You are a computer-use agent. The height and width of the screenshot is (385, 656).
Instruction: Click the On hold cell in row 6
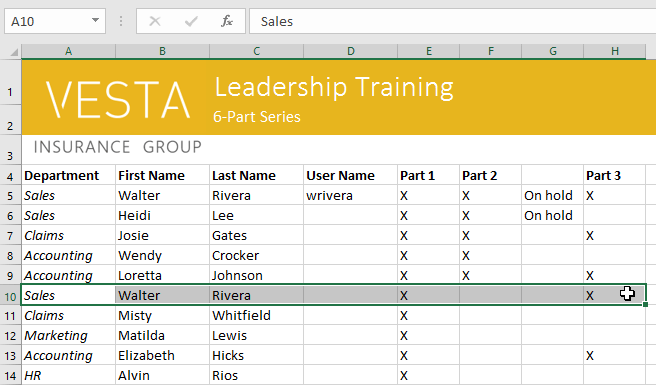(553, 216)
